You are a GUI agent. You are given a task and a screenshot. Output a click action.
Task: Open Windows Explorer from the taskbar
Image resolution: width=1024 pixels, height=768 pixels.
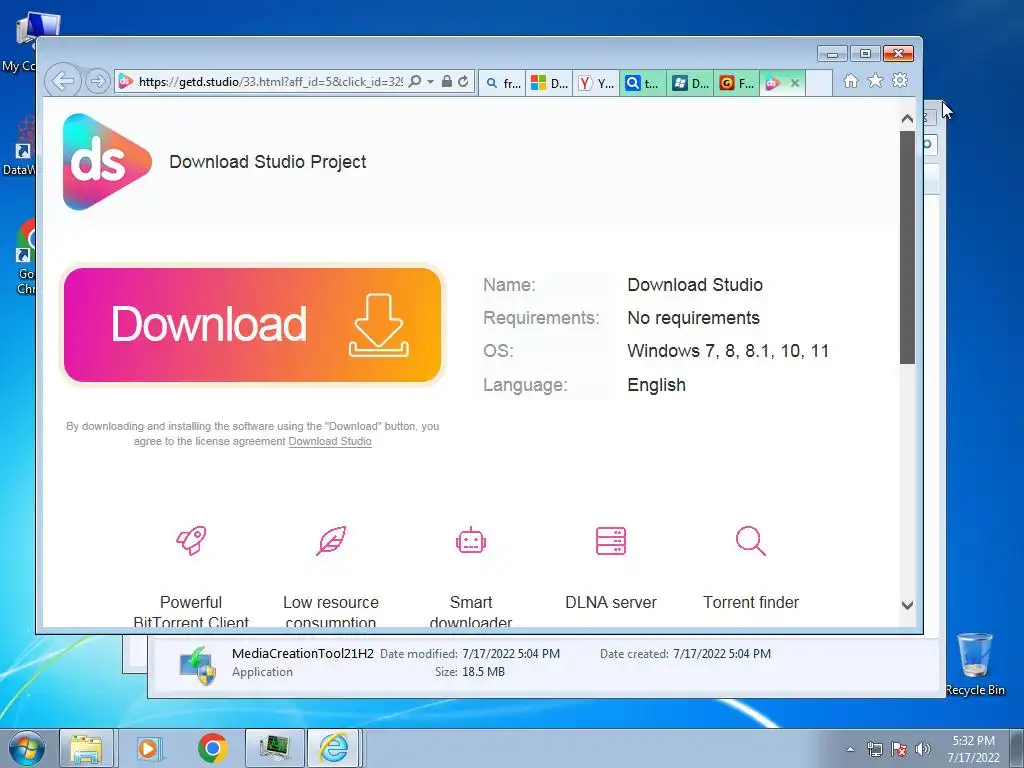click(x=86, y=749)
